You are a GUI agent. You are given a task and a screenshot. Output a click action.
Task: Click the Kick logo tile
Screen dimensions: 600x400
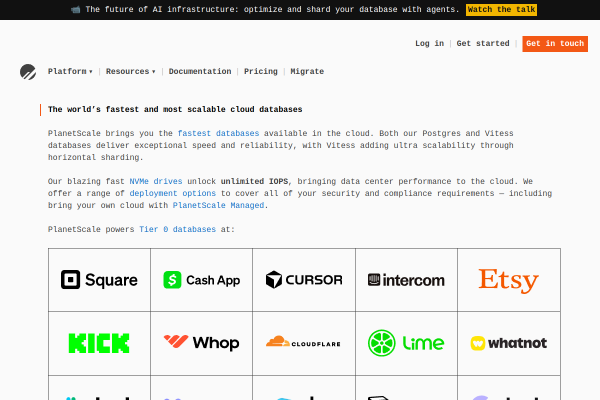99,343
